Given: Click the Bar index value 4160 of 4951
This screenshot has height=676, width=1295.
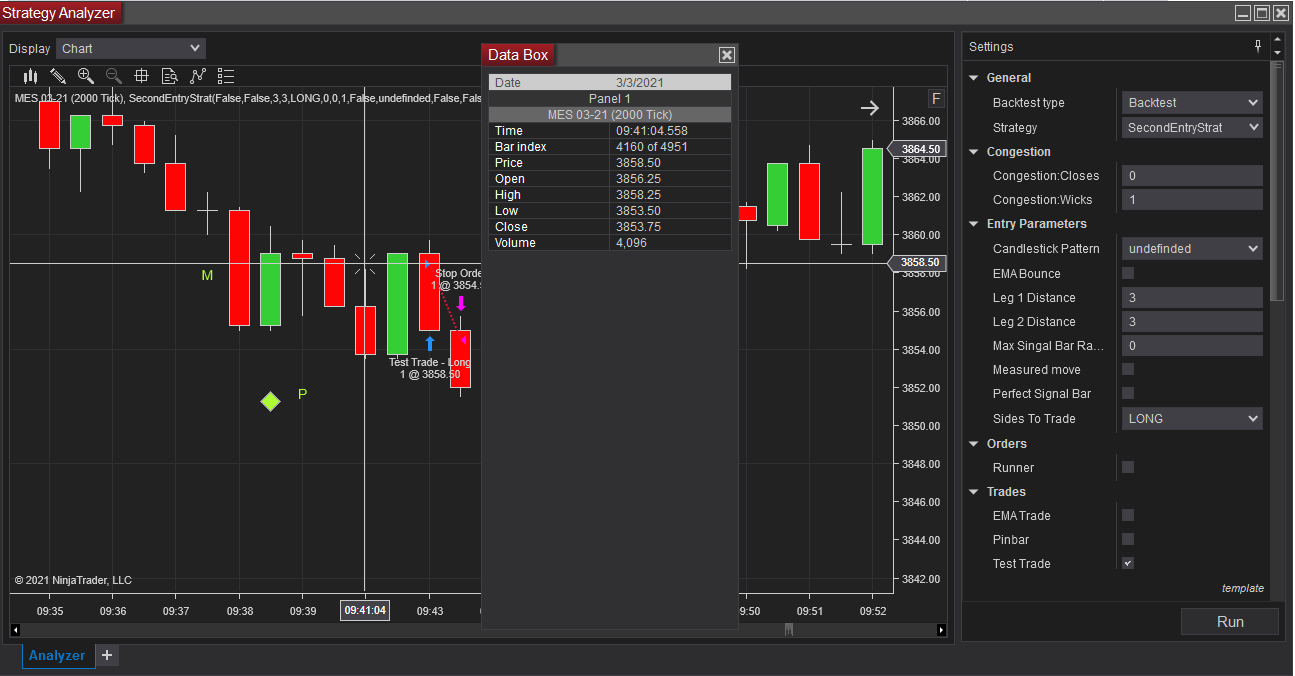Looking at the screenshot, I should (651, 147).
